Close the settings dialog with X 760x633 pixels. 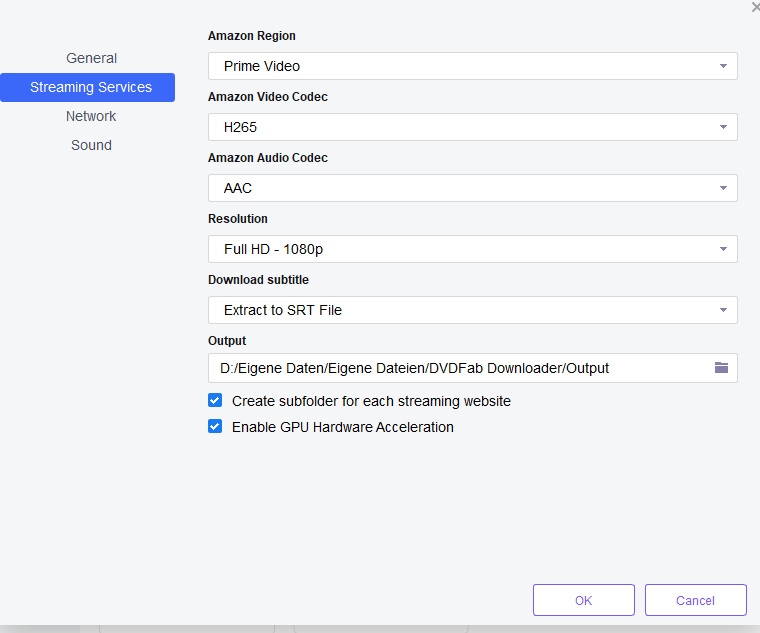point(755,7)
